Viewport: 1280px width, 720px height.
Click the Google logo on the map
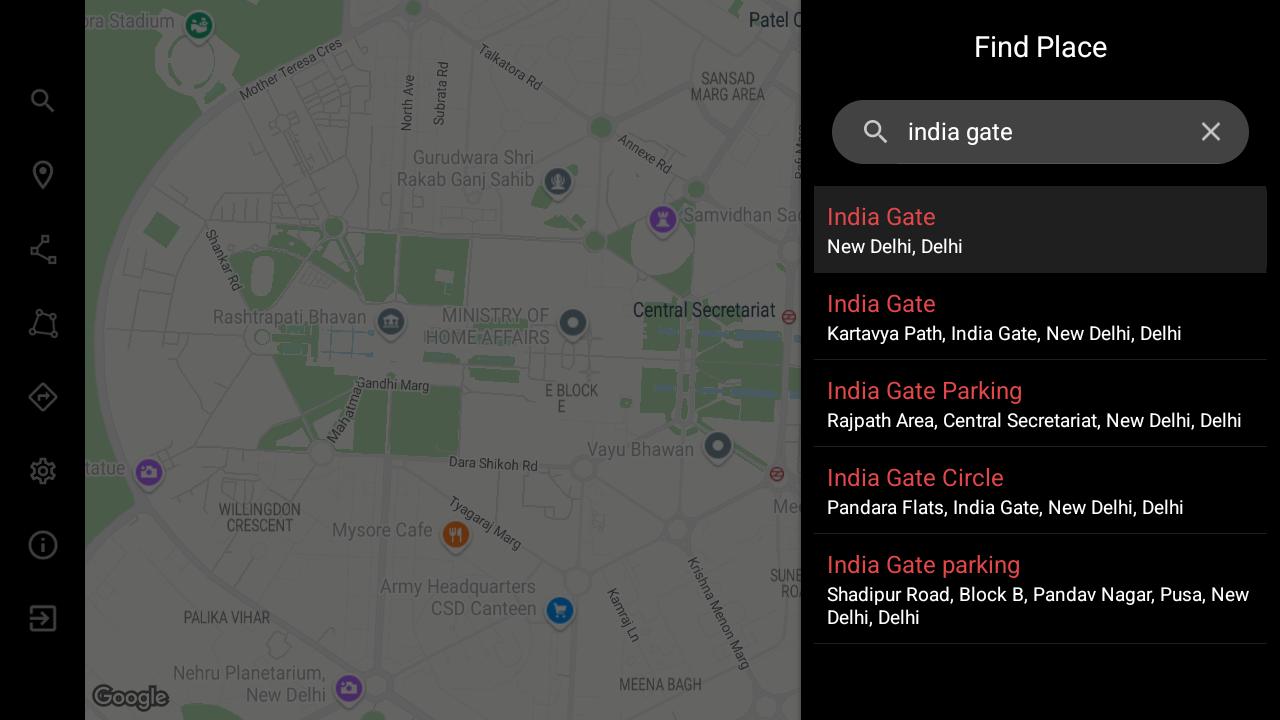130,697
